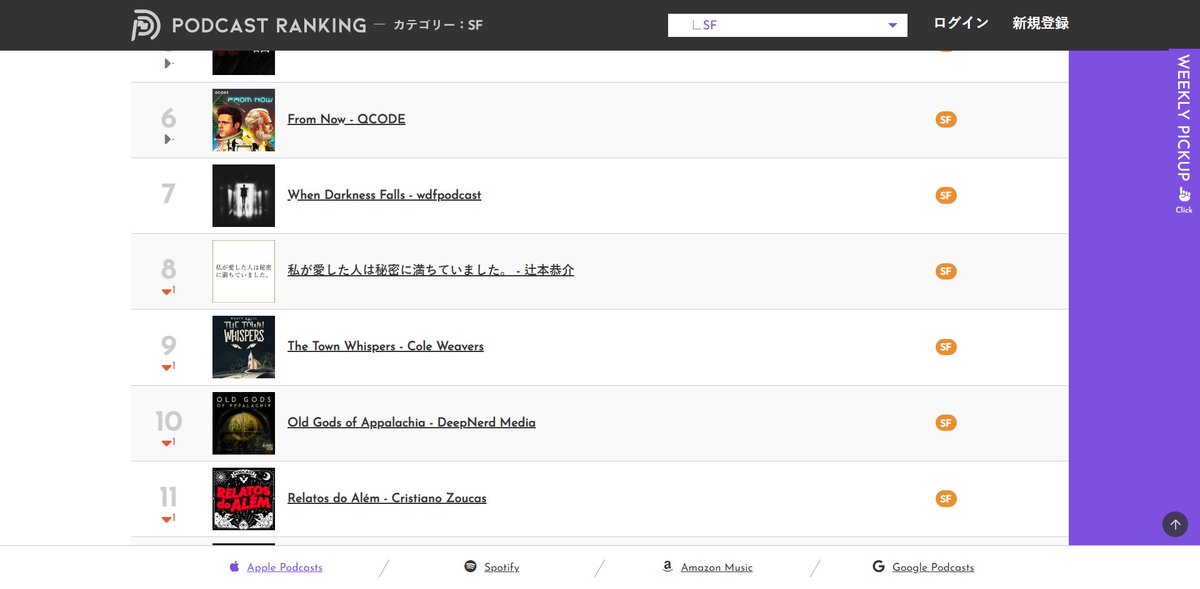This screenshot has height=589, width=1200.
Task: Click Old Gods of Appalachia cover thumbnail
Action: pos(243,423)
